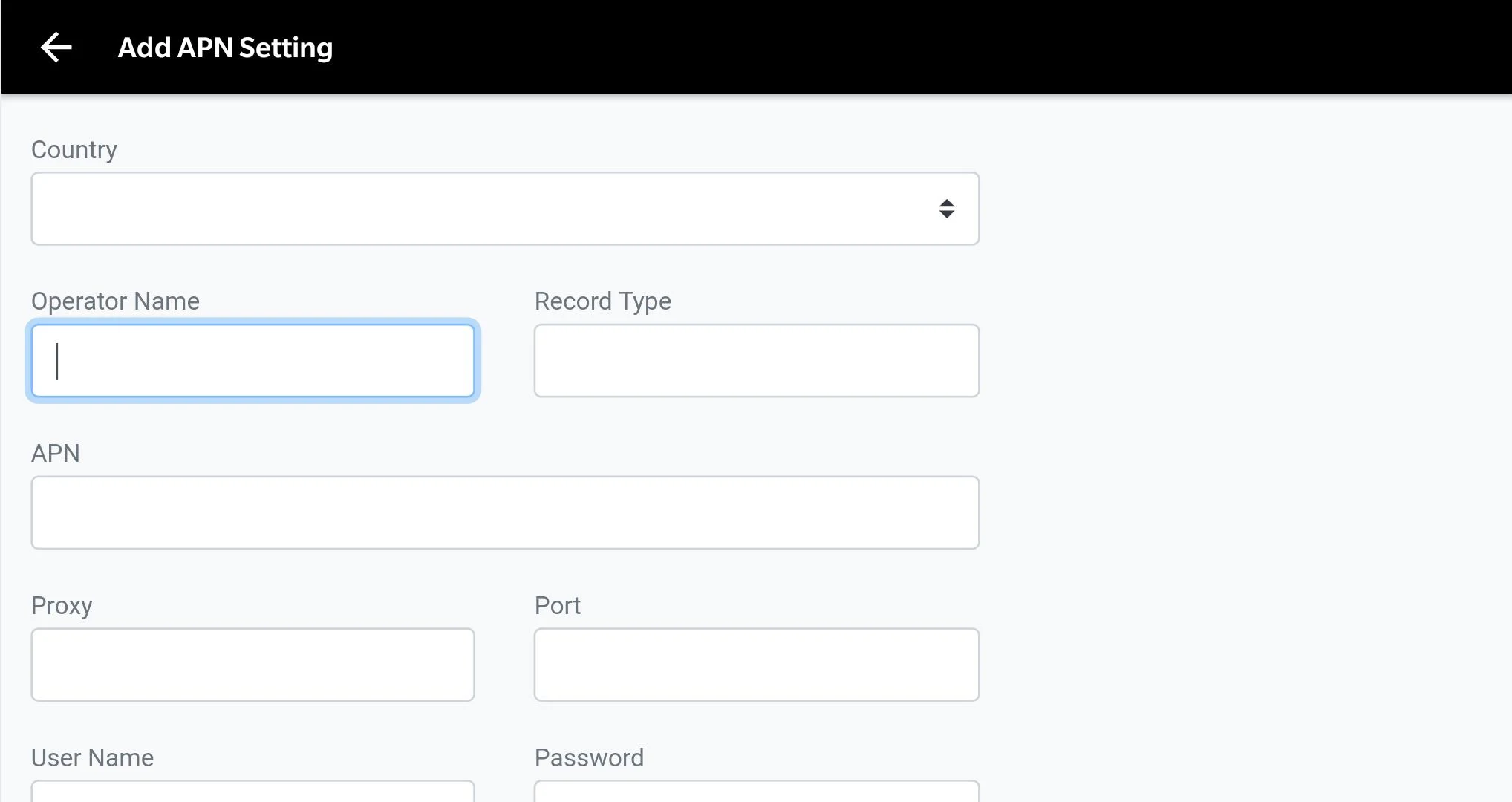Image resolution: width=1512 pixels, height=802 pixels.
Task: Select the APN input box
Action: click(505, 513)
